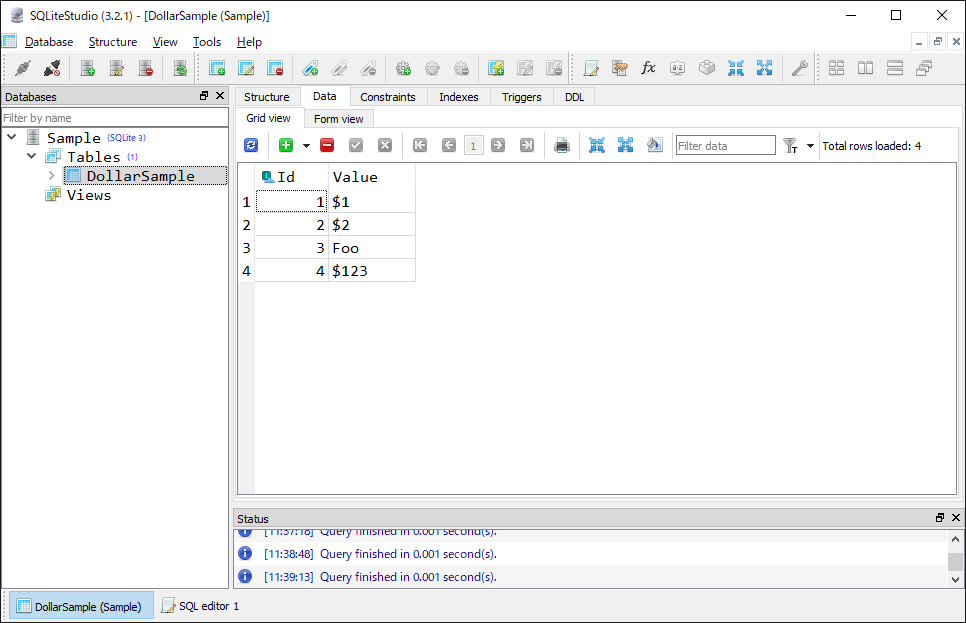This screenshot has width=966, height=623.
Task: Undock the Status panel
Action: point(940,518)
